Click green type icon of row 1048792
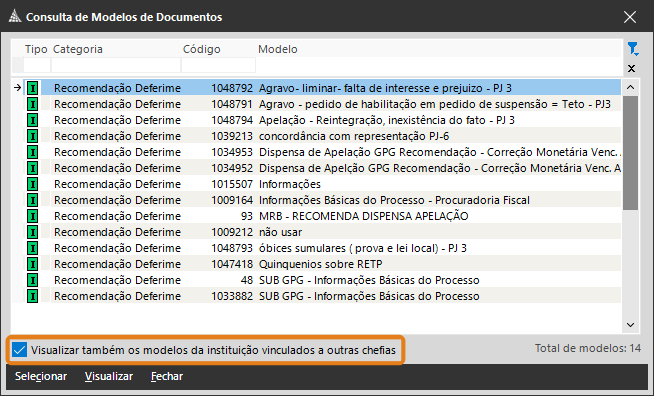This screenshot has width=654, height=396. [33, 88]
